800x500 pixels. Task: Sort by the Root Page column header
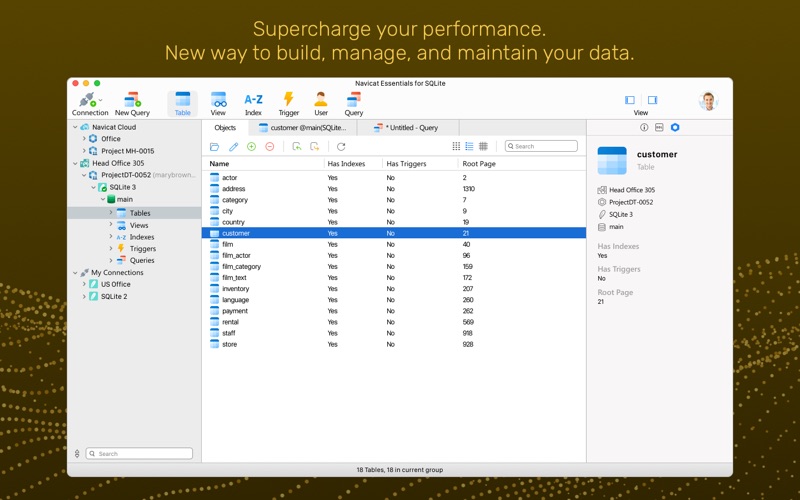pyautogui.click(x=521, y=164)
